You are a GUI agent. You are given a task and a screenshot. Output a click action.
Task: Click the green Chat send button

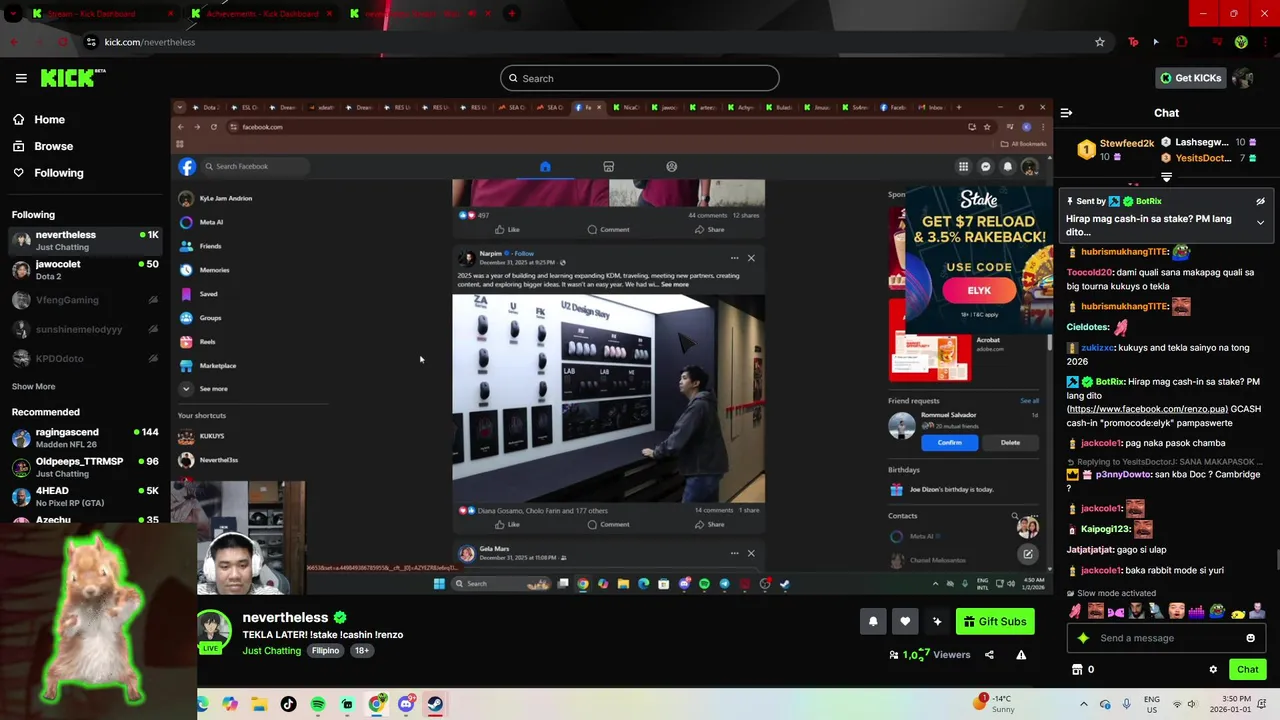(x=1247, y=670)
